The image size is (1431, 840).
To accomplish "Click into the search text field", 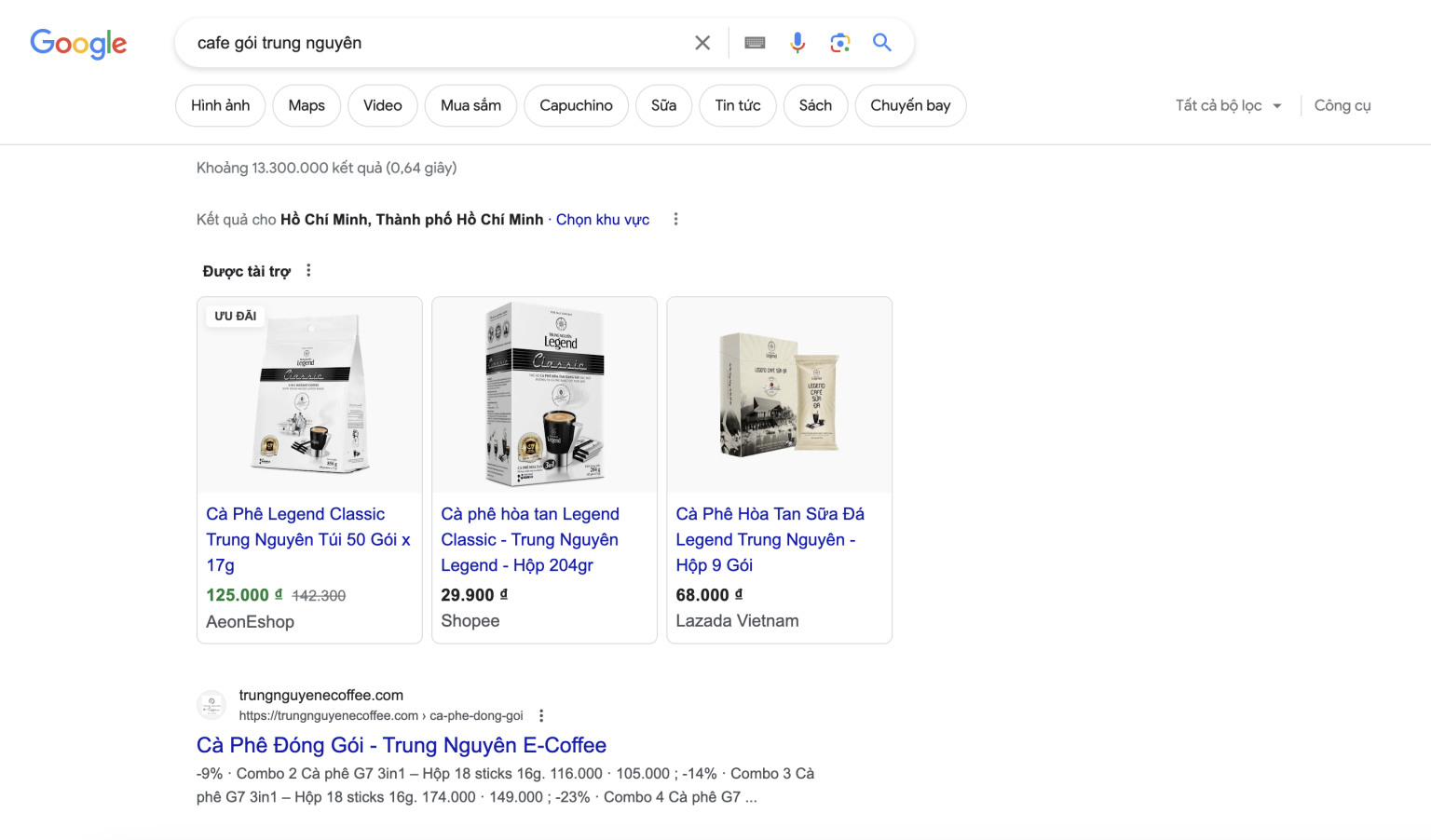I will 429,43.
